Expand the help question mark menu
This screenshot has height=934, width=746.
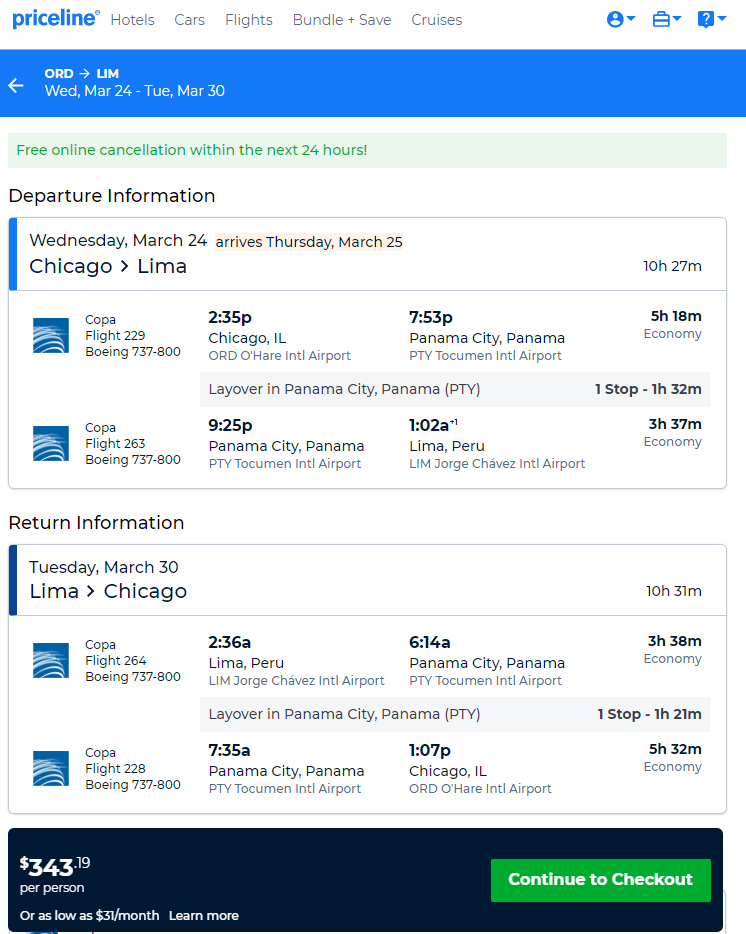tap(711, 19)
